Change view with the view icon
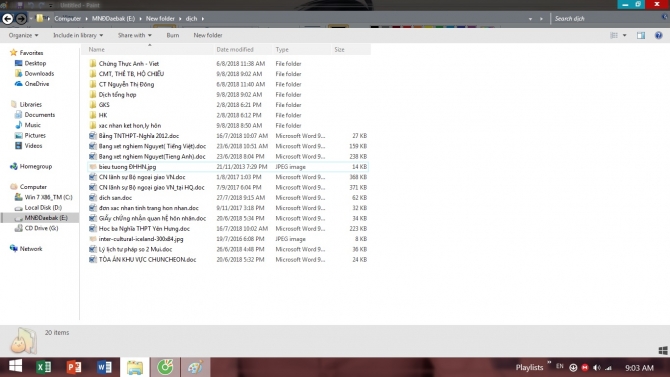 click(614, 35)
